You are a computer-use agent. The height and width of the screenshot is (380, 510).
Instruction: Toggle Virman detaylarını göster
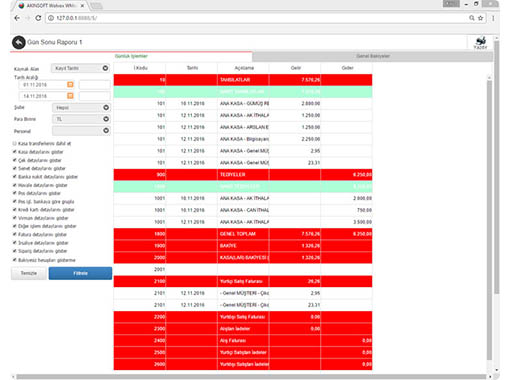[x=14, y=218]
